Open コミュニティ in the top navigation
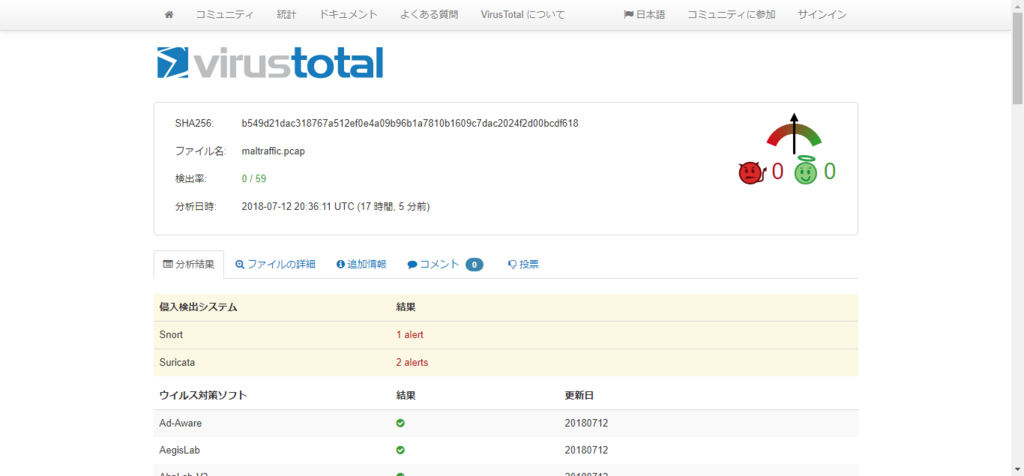Screen dimensions: 1024x476 225,14
